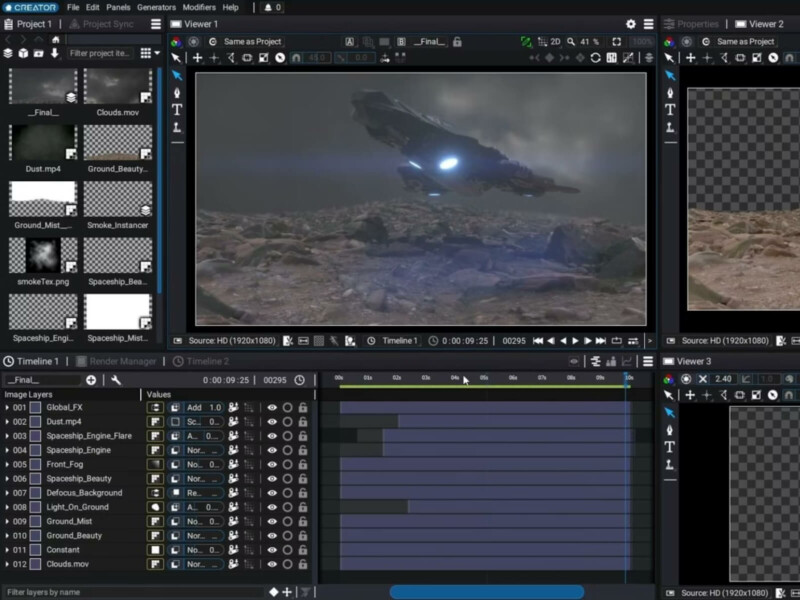Click the Timeline 1 button under Viewer 1
800x600 pixels.
400,341
